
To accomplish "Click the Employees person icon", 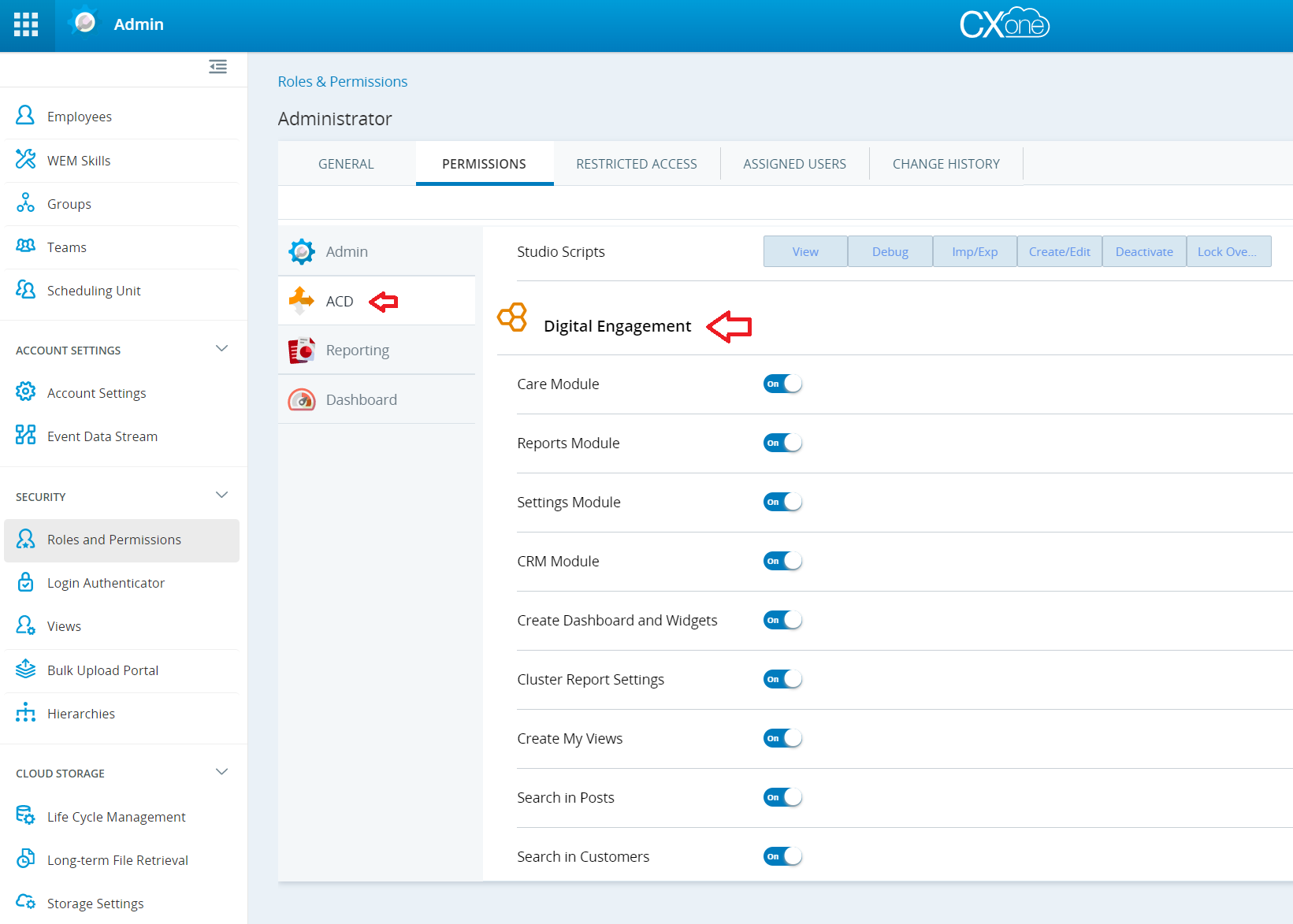I will click(x=25, y=116).
